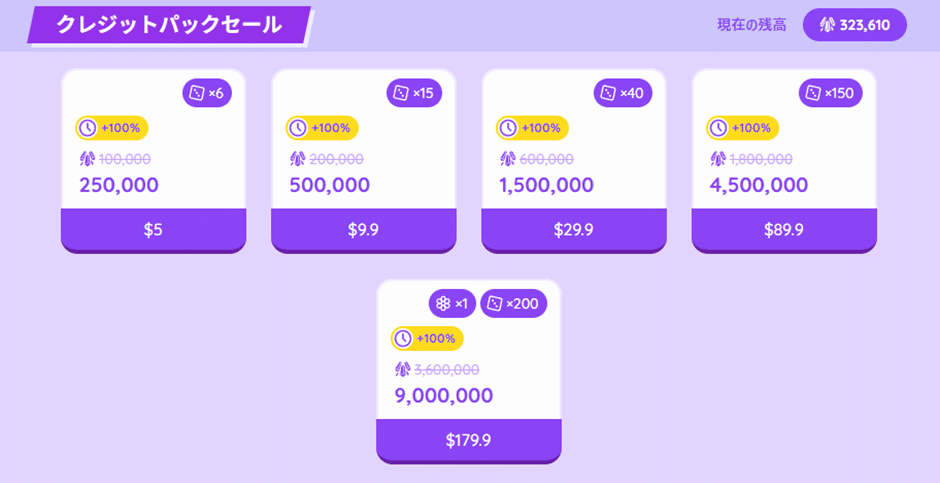Open the 323,610 current balance display

854,25
